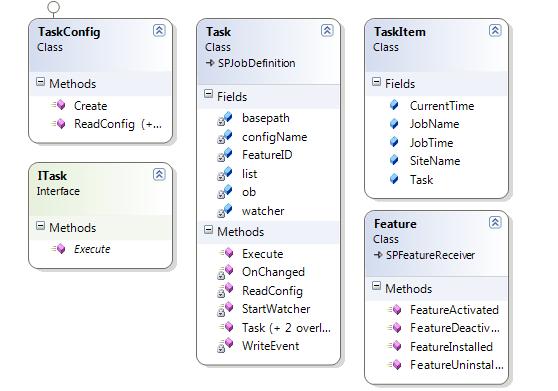Collapse the Fields section in Task class
This screenshot has width=558, height=391.
(x=209, y=94)
